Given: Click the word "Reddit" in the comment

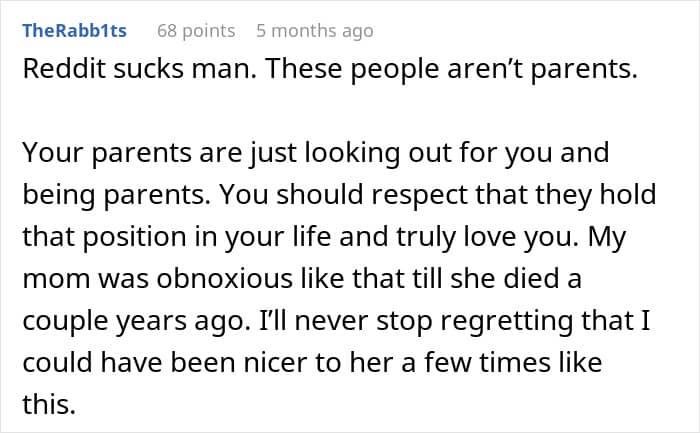Looking at the screenshot, I should coord(56,73).
